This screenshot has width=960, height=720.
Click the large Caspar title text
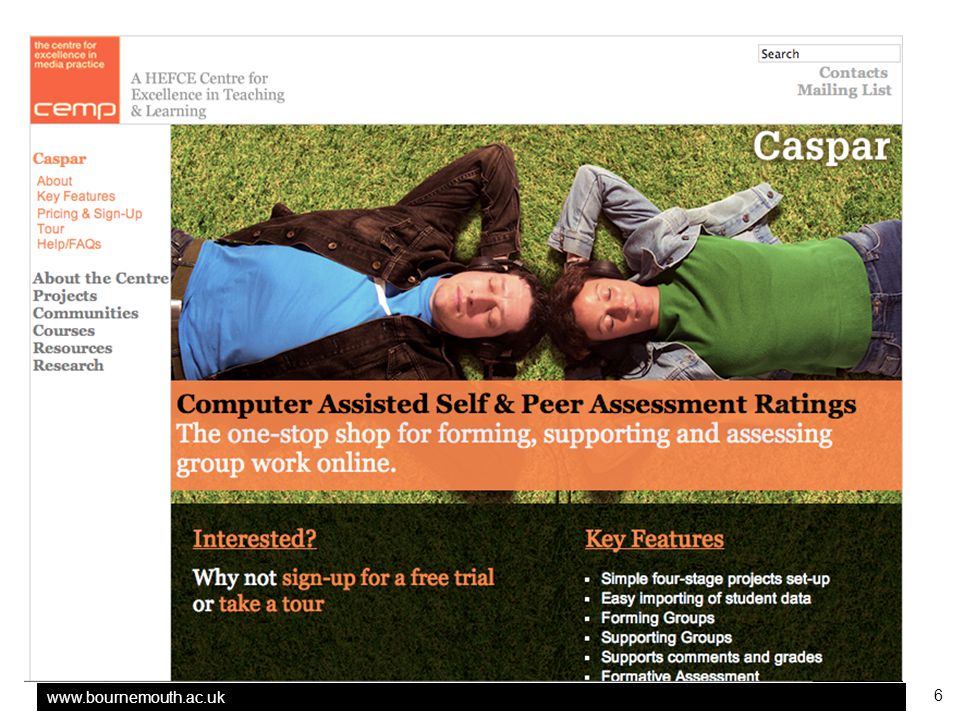[821, 147]
